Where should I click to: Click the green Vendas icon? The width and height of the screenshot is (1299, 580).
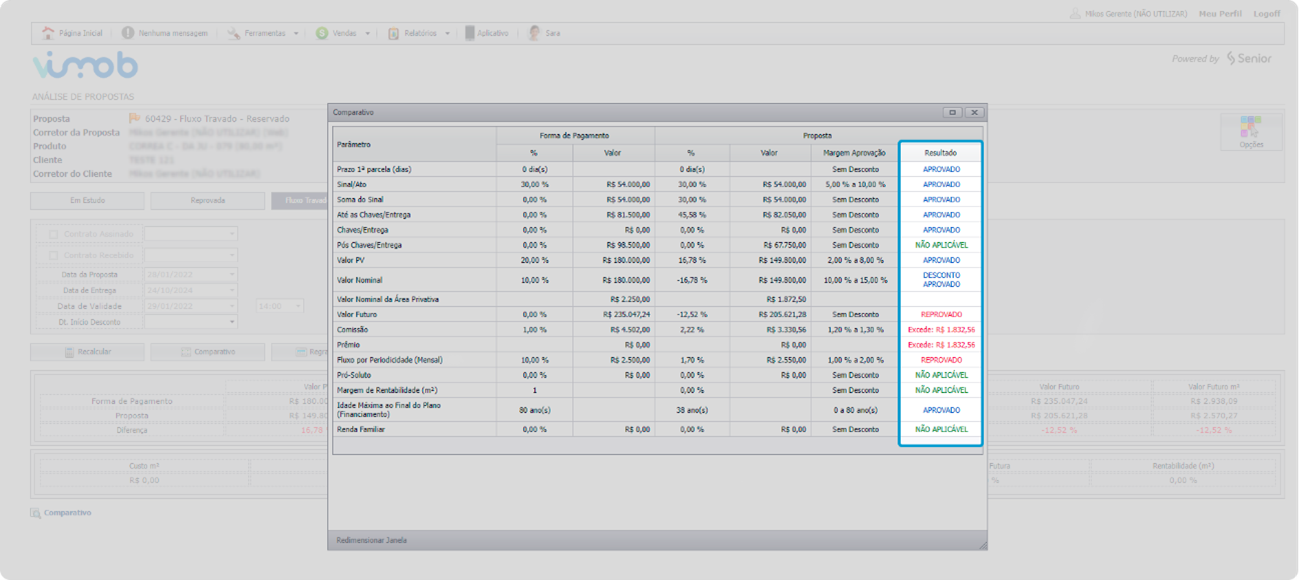322,33
